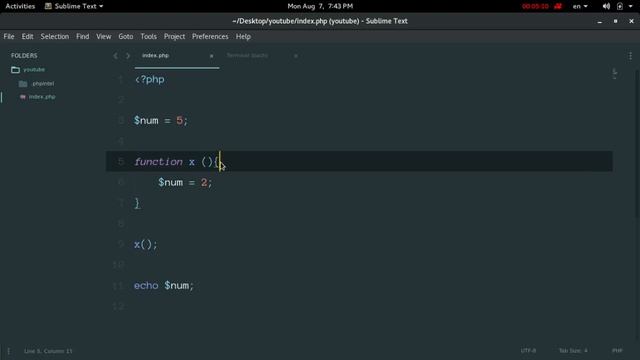Open the Activities overview
Image resolution: width=640 pixels, height=360 pixels.
point(20,6)
